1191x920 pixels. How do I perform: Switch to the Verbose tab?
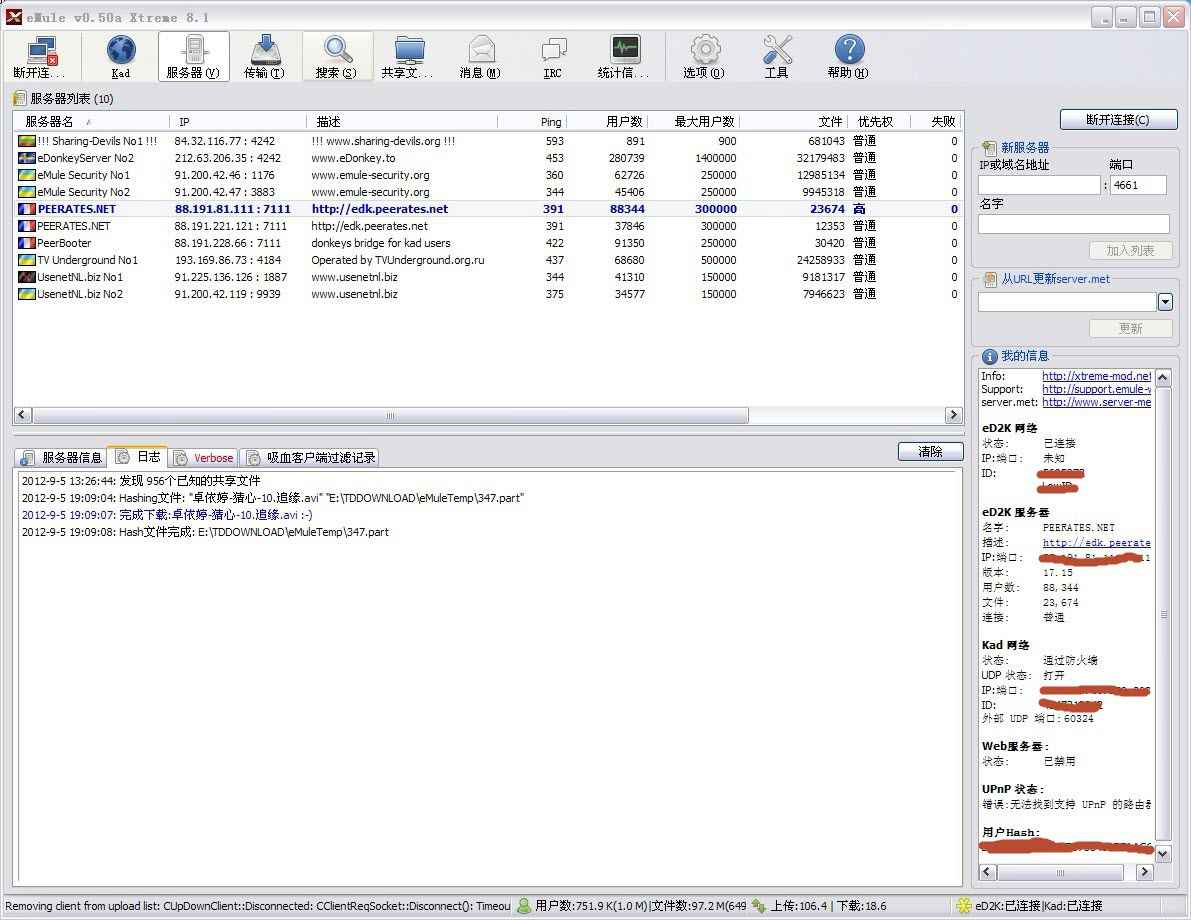tap(204, 457)
